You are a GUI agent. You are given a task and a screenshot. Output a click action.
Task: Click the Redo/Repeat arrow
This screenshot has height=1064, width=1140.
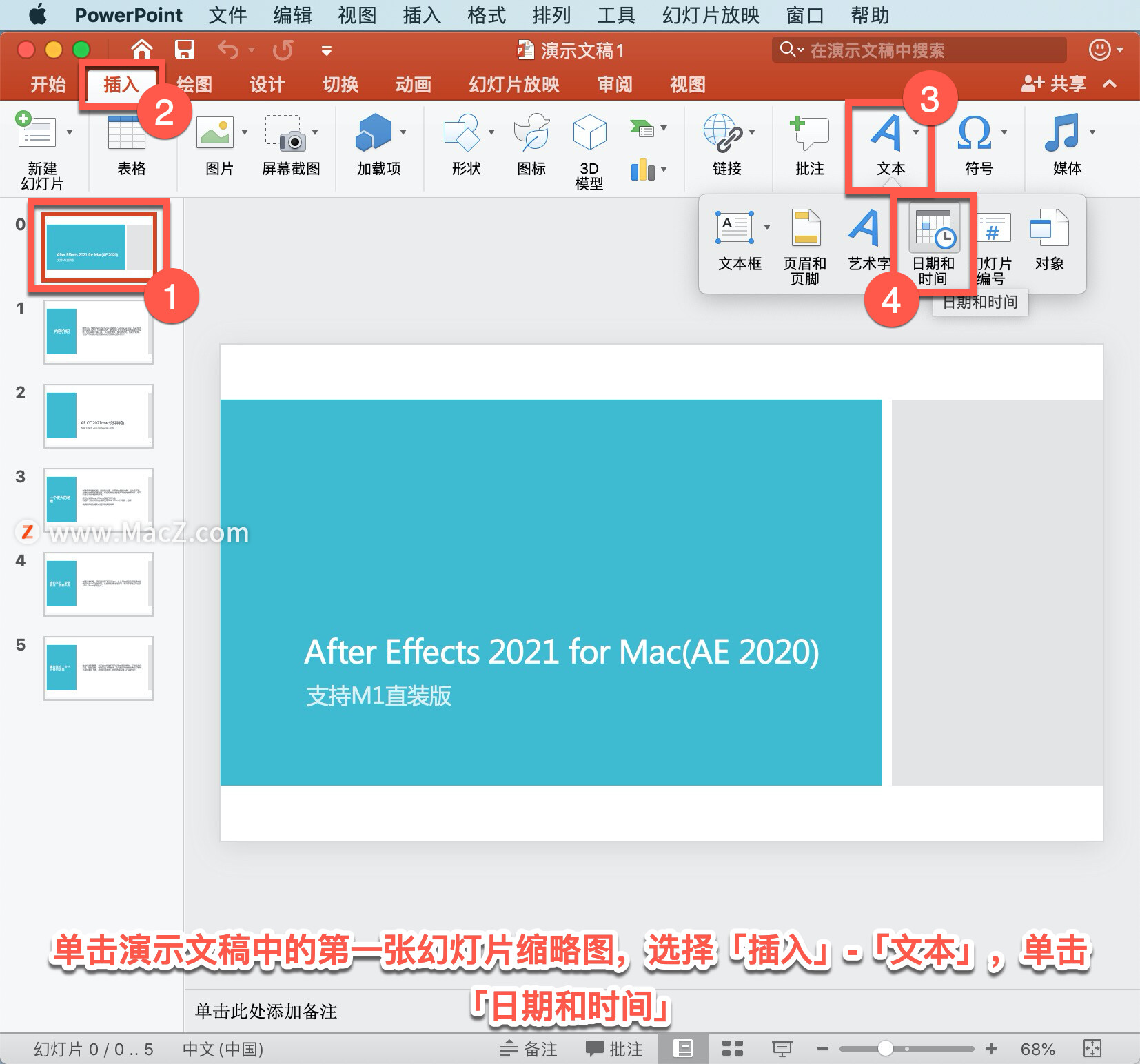(x=283, y=50)
